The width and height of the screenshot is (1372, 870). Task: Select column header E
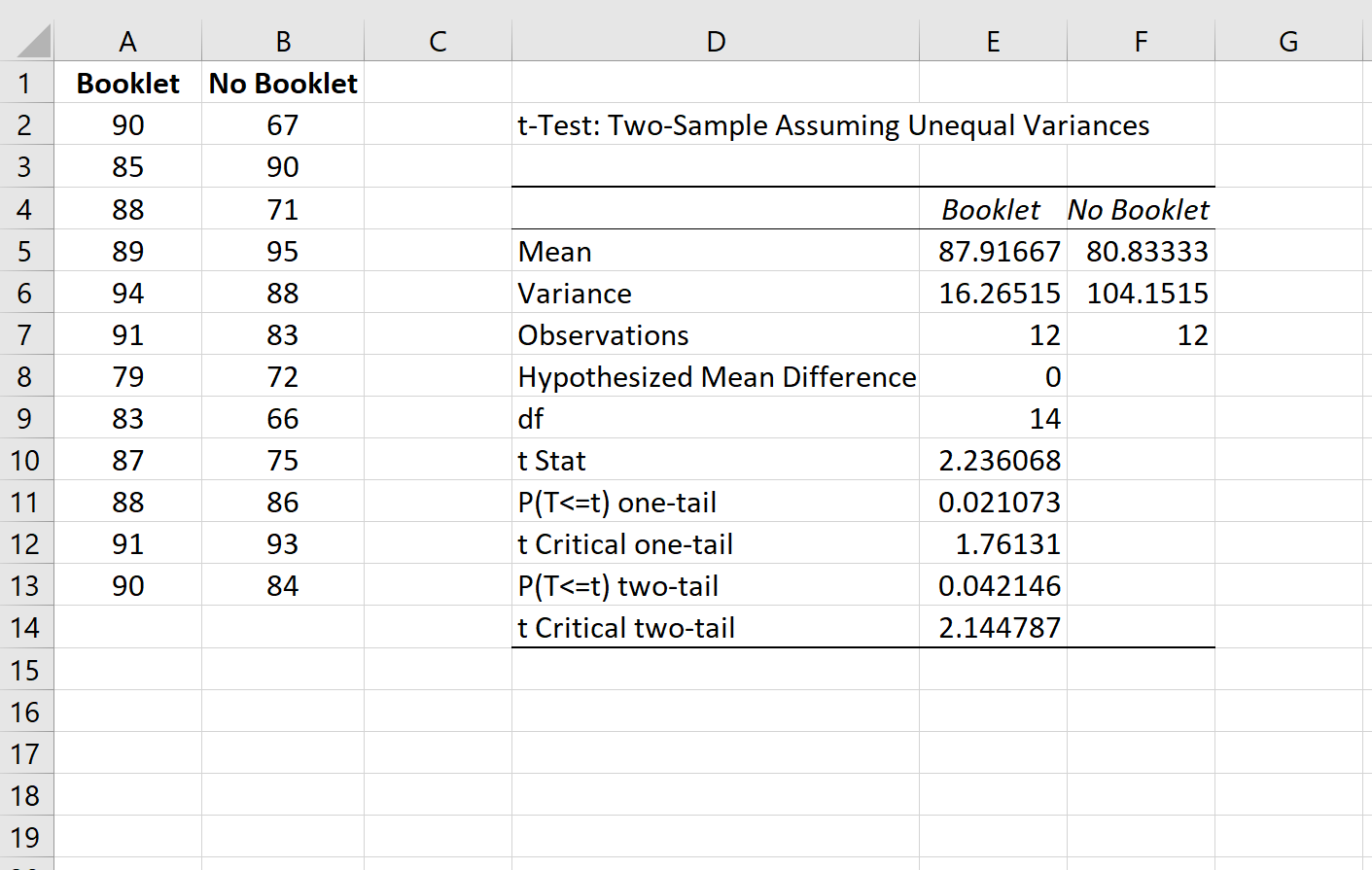tap(993, 41)
